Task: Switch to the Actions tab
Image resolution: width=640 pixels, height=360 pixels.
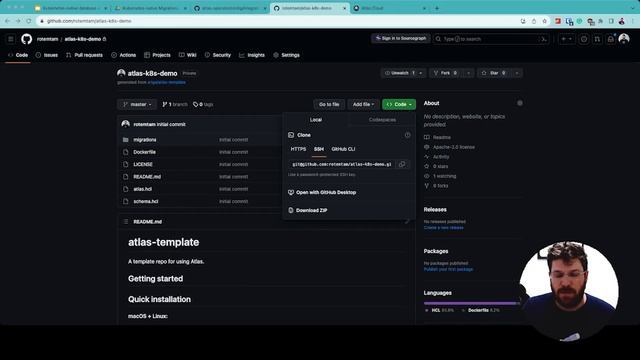Action: point(123,55)
